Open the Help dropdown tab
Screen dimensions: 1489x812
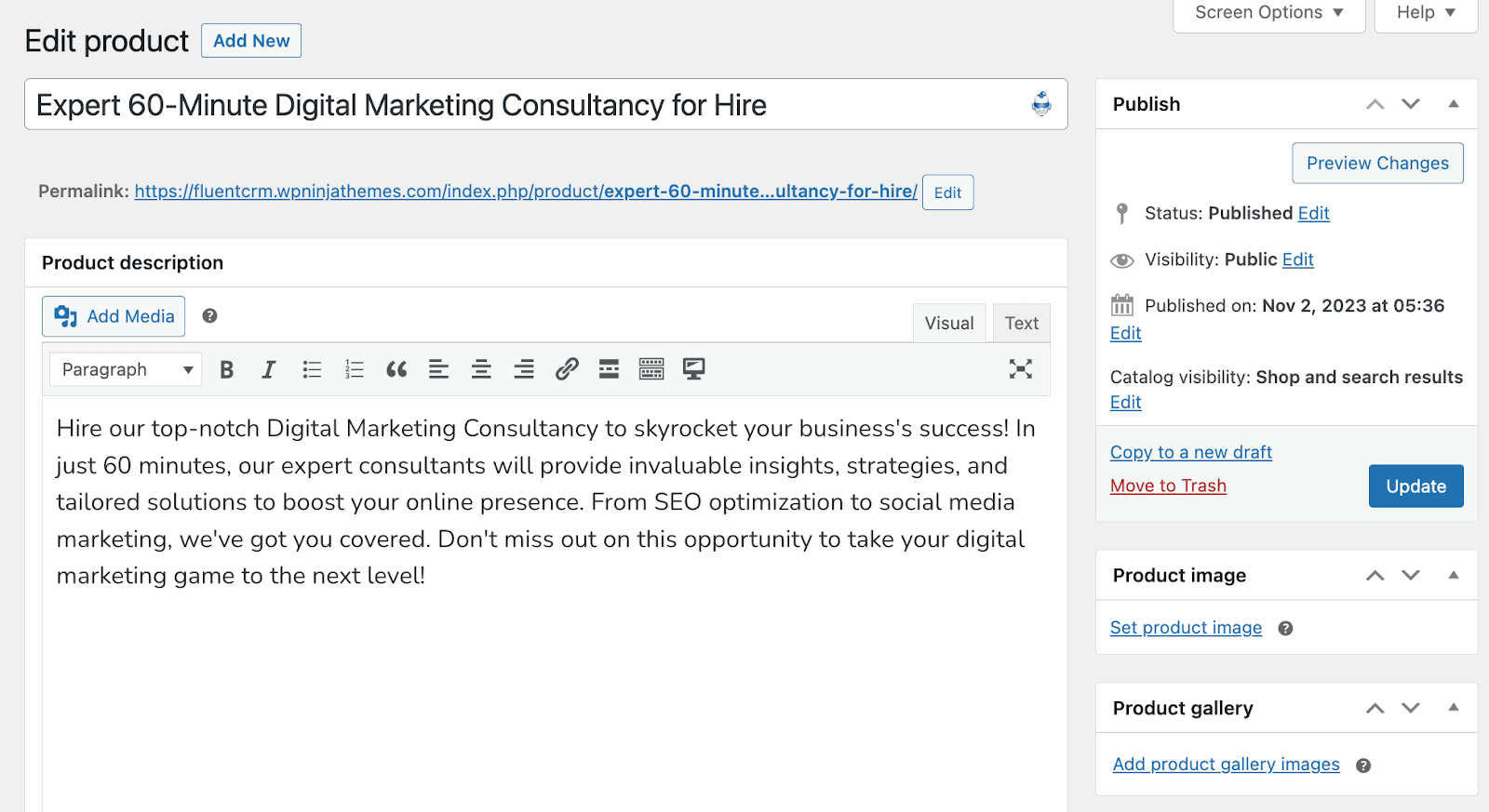1426,13
